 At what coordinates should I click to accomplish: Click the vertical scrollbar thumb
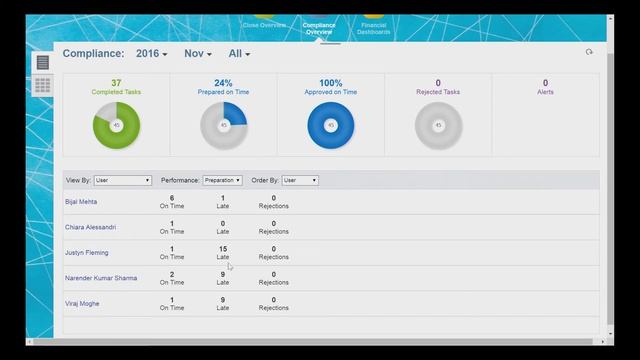(x=610, y=189)
